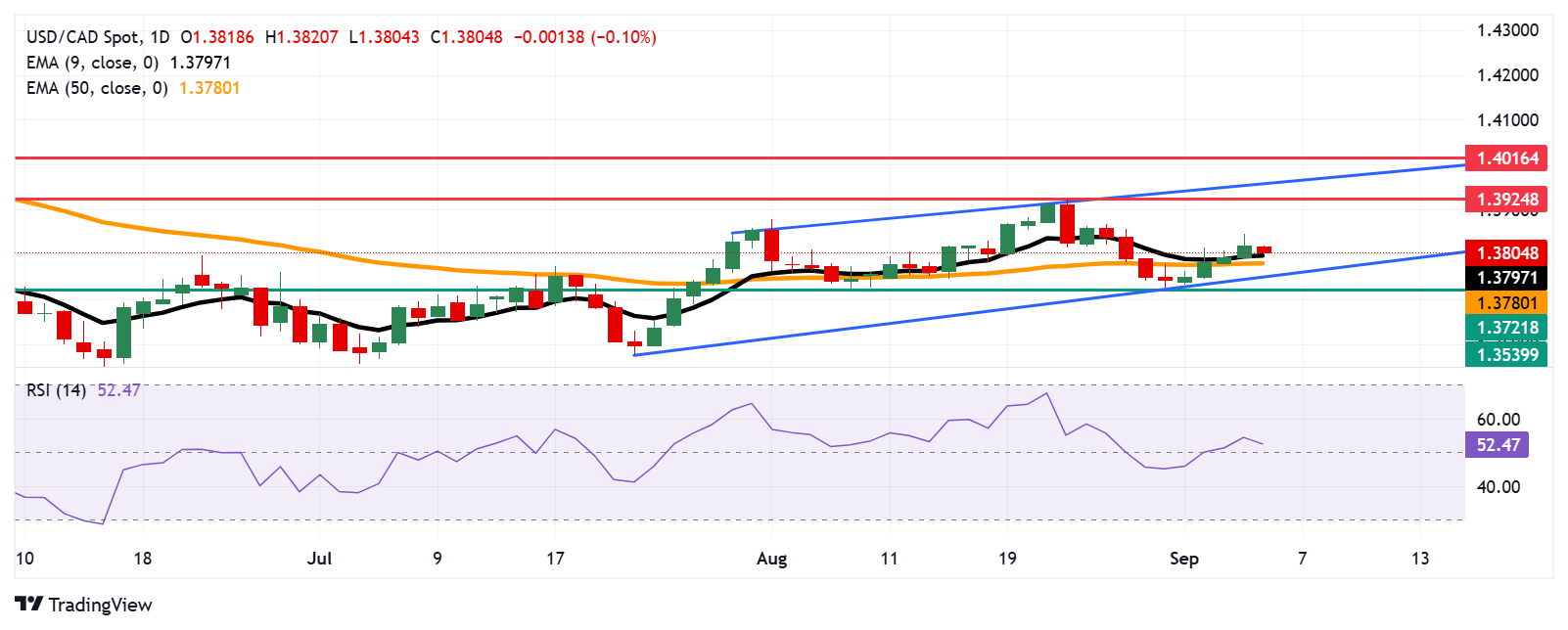Screen dimensions: 1568x630
Task: Click the 1.43000 price axis label
Action: [x=1507, y=30]
